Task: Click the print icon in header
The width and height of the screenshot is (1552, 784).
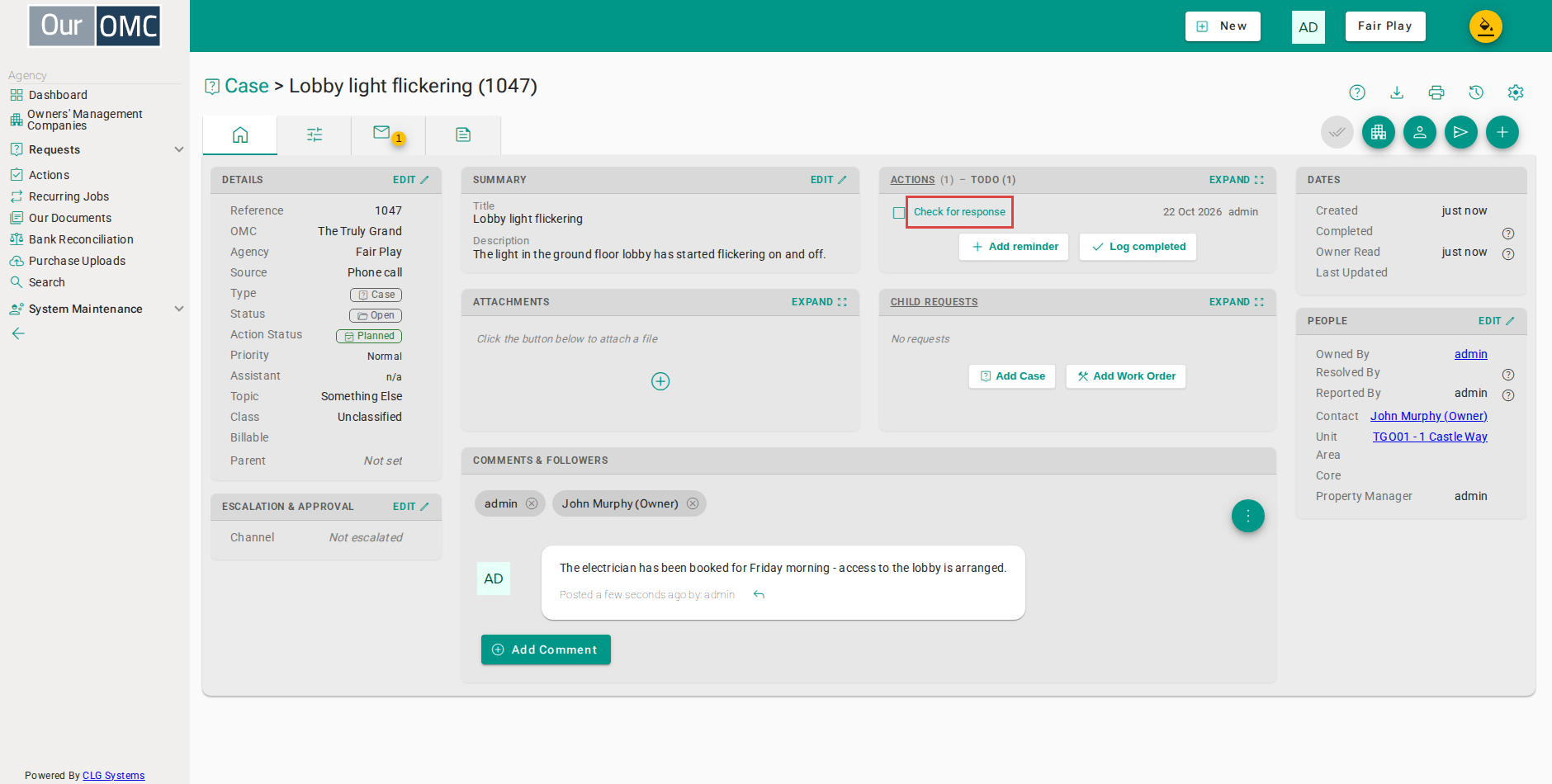Action: (1436, 92)
